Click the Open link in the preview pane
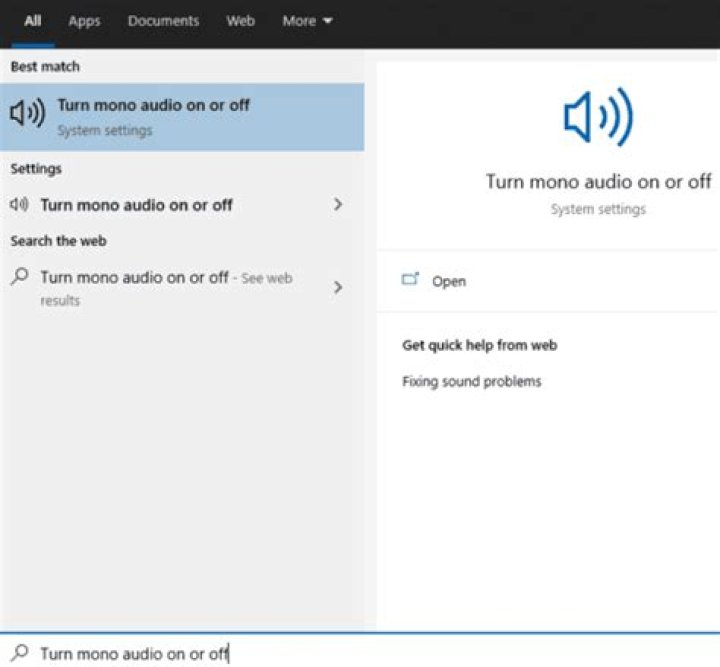Screen dimensions: 720x667 tap(449, 282)
